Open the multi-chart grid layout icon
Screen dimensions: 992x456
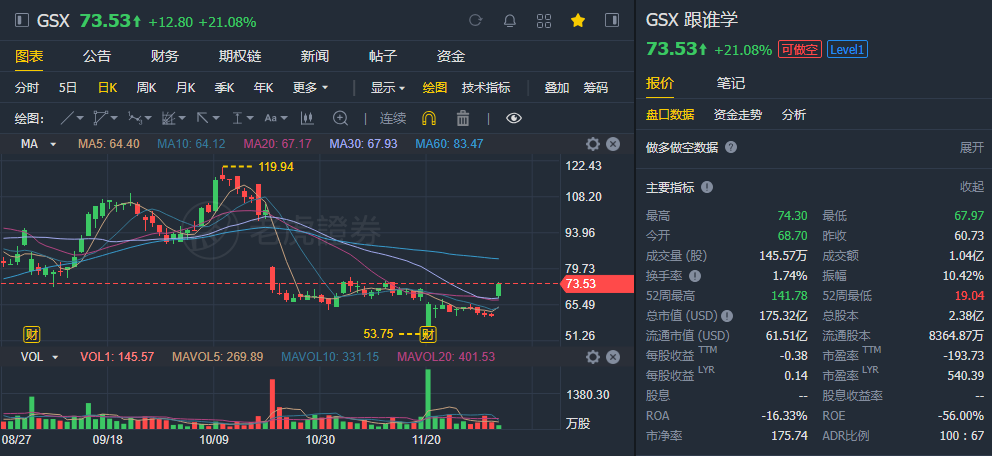[543, 21]
